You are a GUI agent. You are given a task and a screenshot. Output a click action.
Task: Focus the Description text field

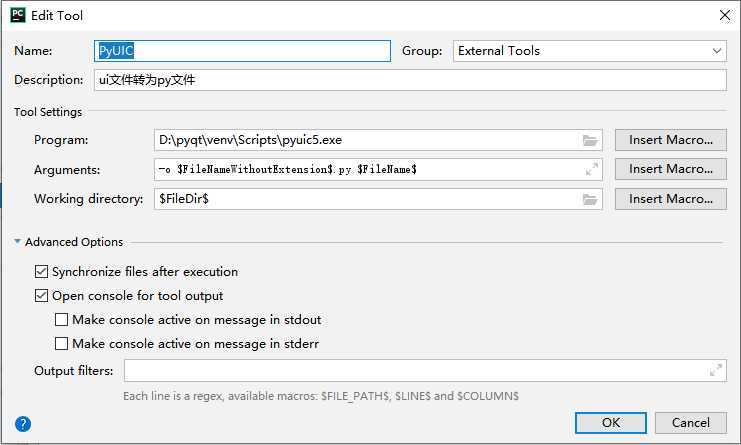pos(410,80)
